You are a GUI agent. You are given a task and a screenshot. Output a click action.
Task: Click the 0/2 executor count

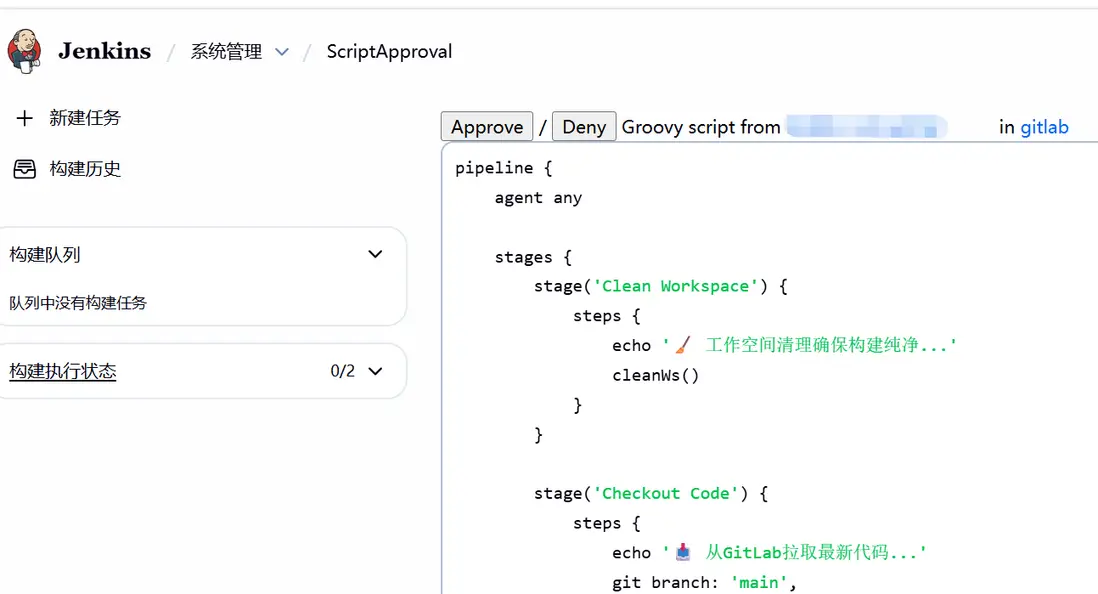(x=342, y=371)
